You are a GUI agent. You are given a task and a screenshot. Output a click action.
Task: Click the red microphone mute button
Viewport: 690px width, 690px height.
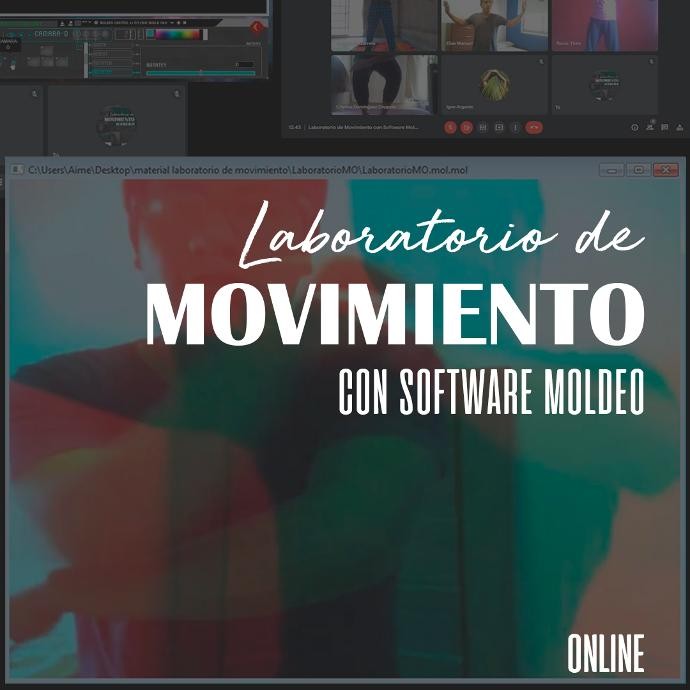[x=450, y=127]
